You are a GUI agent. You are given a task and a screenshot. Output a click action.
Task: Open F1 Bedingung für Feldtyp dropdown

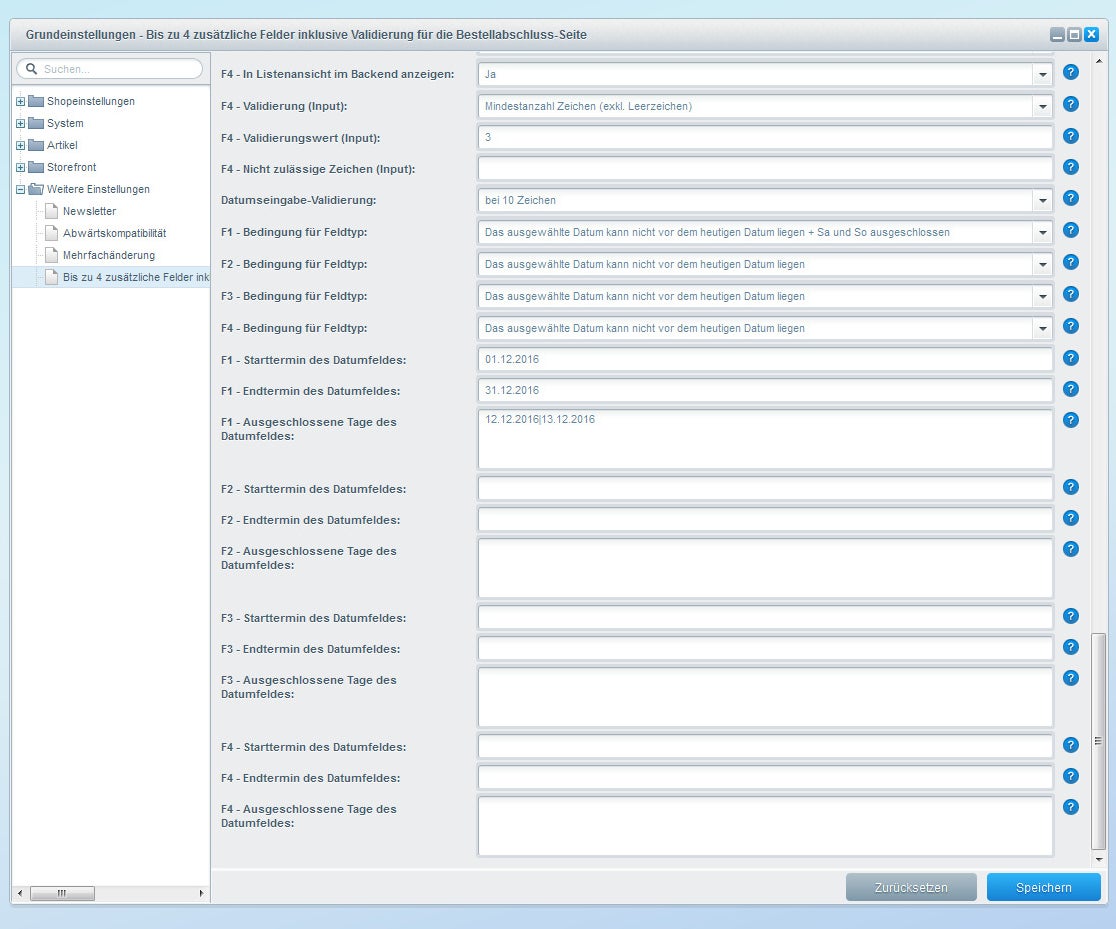pyautogui.click(x=1042, y=232)
